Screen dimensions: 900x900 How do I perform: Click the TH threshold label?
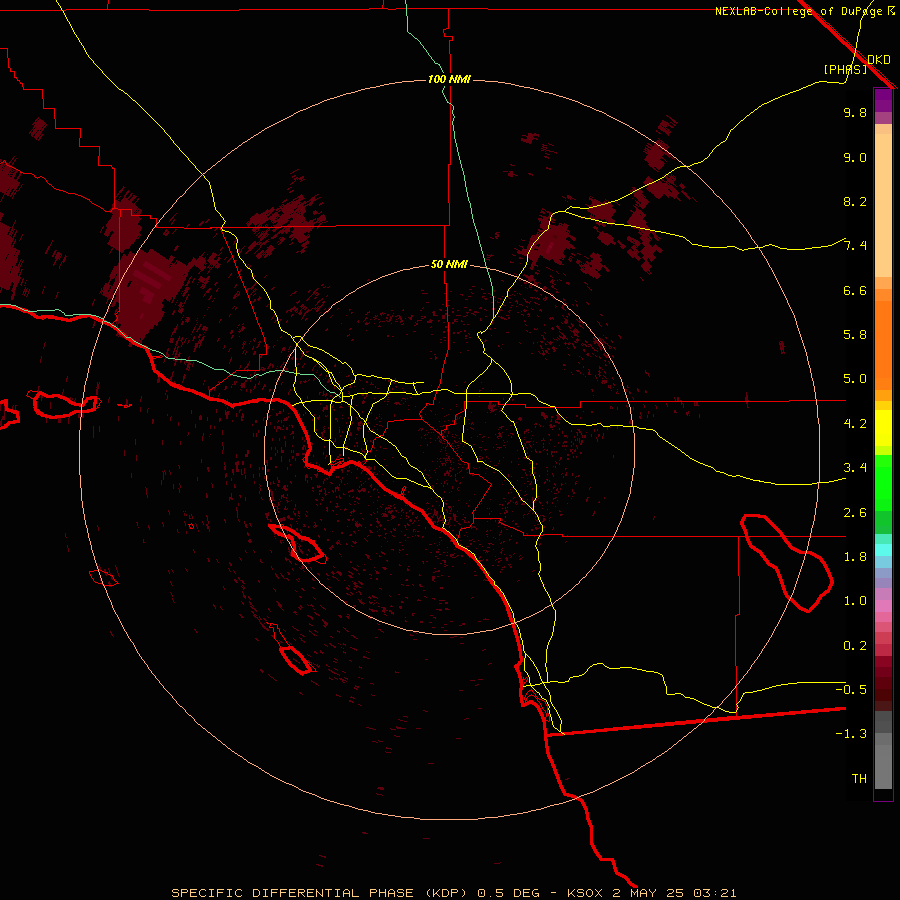[x=859, y=779]
